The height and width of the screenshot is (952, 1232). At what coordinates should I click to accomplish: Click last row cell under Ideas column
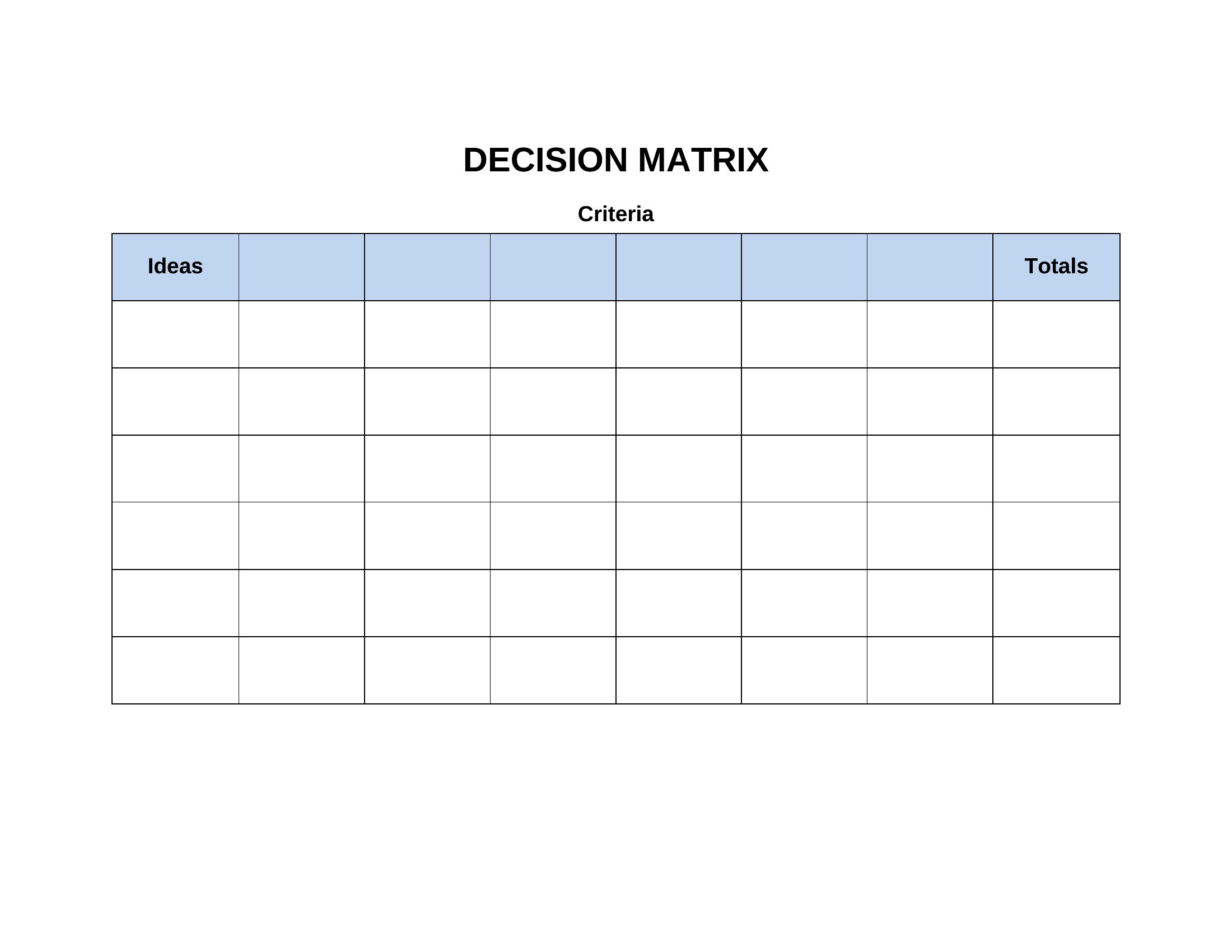(175, 670)
